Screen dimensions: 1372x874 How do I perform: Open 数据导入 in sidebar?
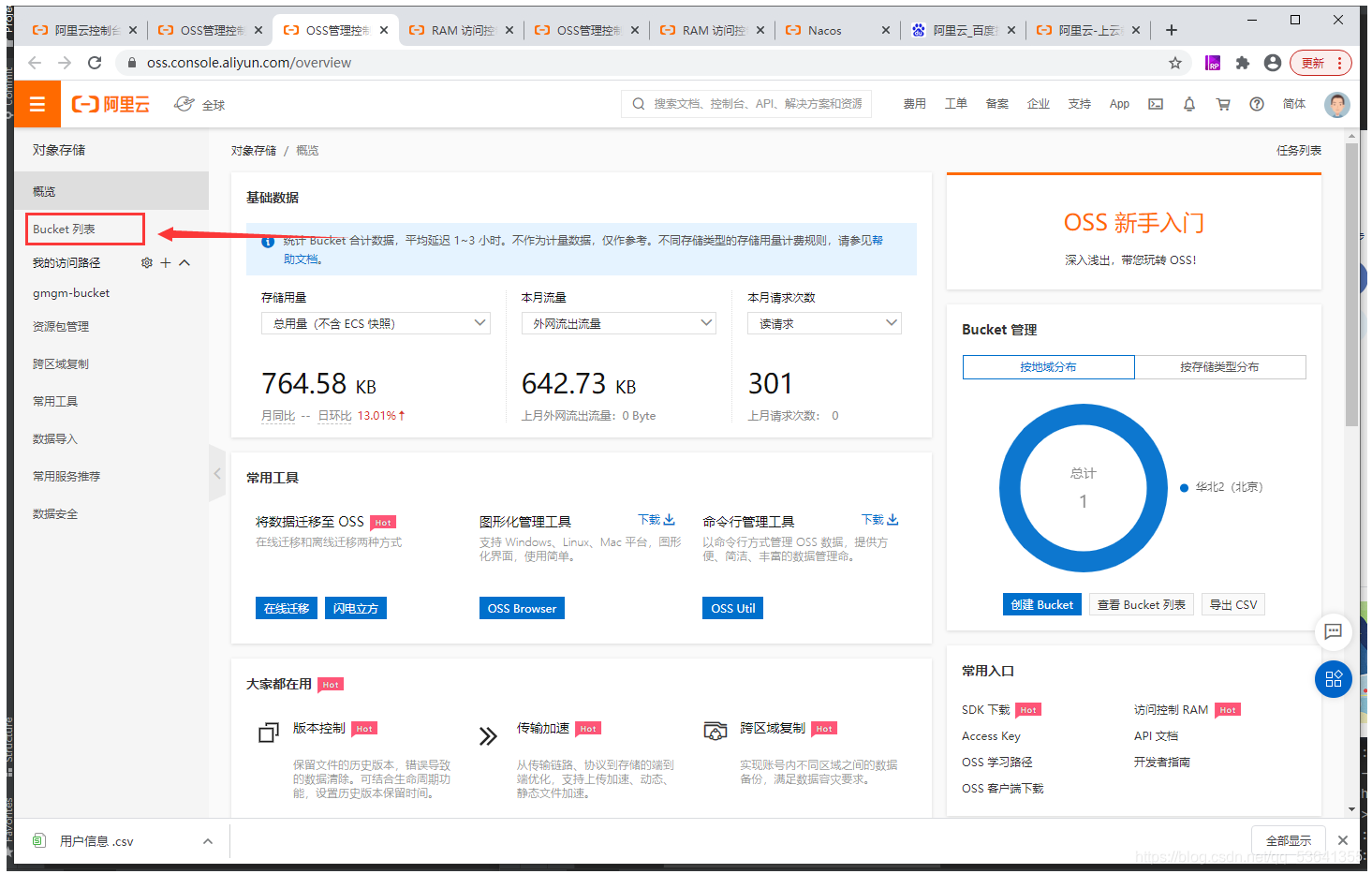click(55, 439)
